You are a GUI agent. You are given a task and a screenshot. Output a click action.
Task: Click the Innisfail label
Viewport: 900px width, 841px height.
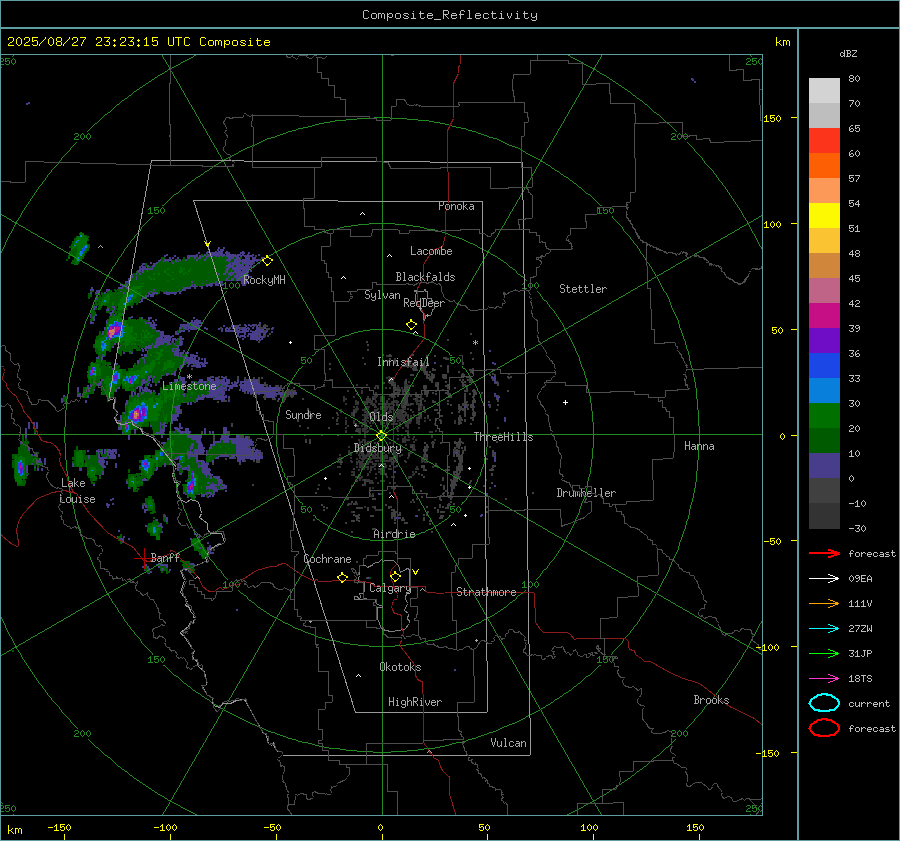point(403,362)
